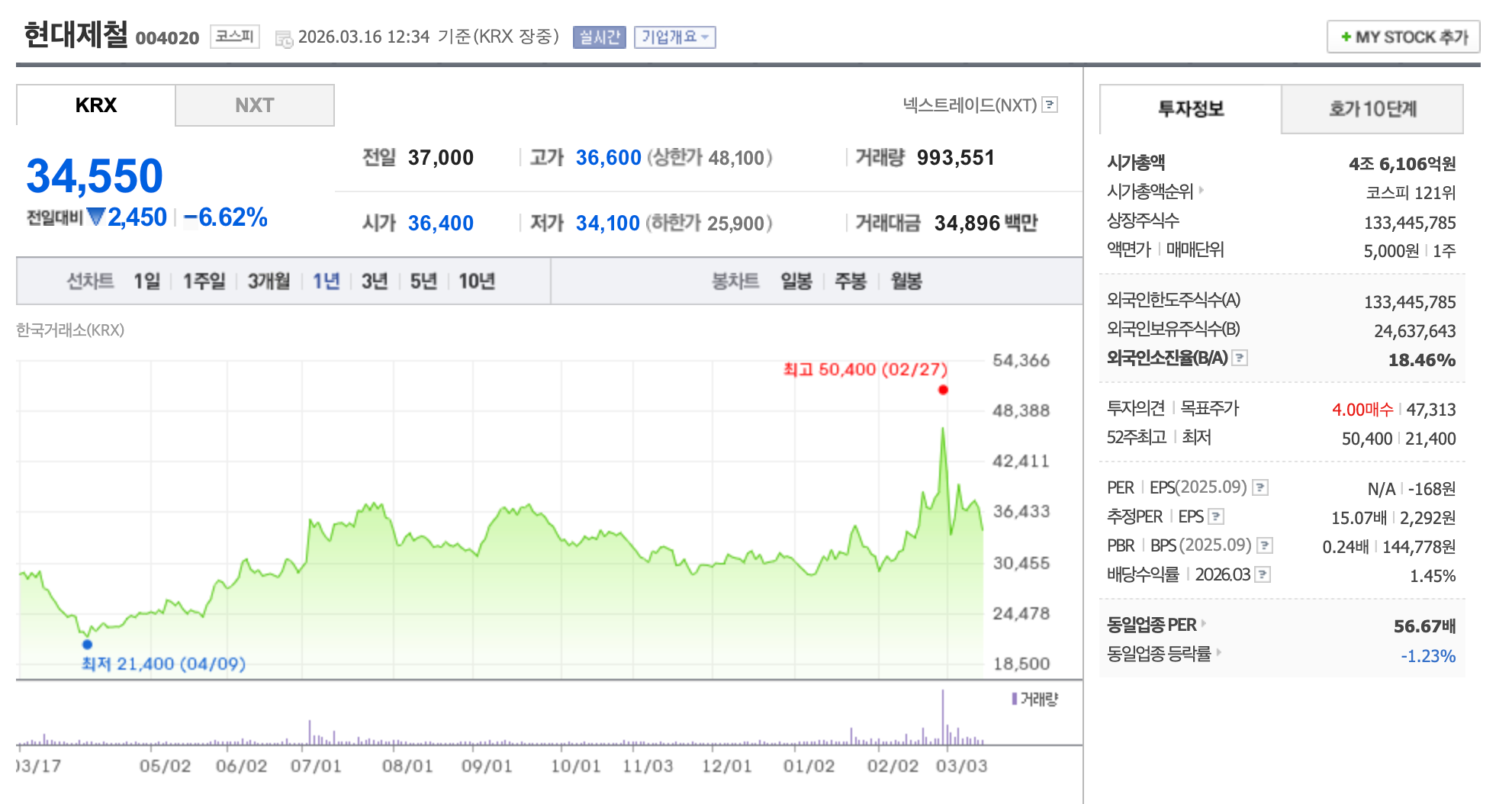Click the stock name 현대제철
The width and height of the screenshot is (1512, 804).
pos(76,35)
